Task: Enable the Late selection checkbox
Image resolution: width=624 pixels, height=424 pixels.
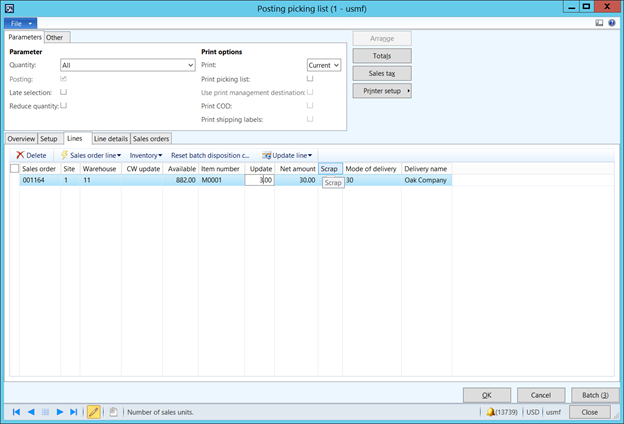Action: click(x=64, y=91)
